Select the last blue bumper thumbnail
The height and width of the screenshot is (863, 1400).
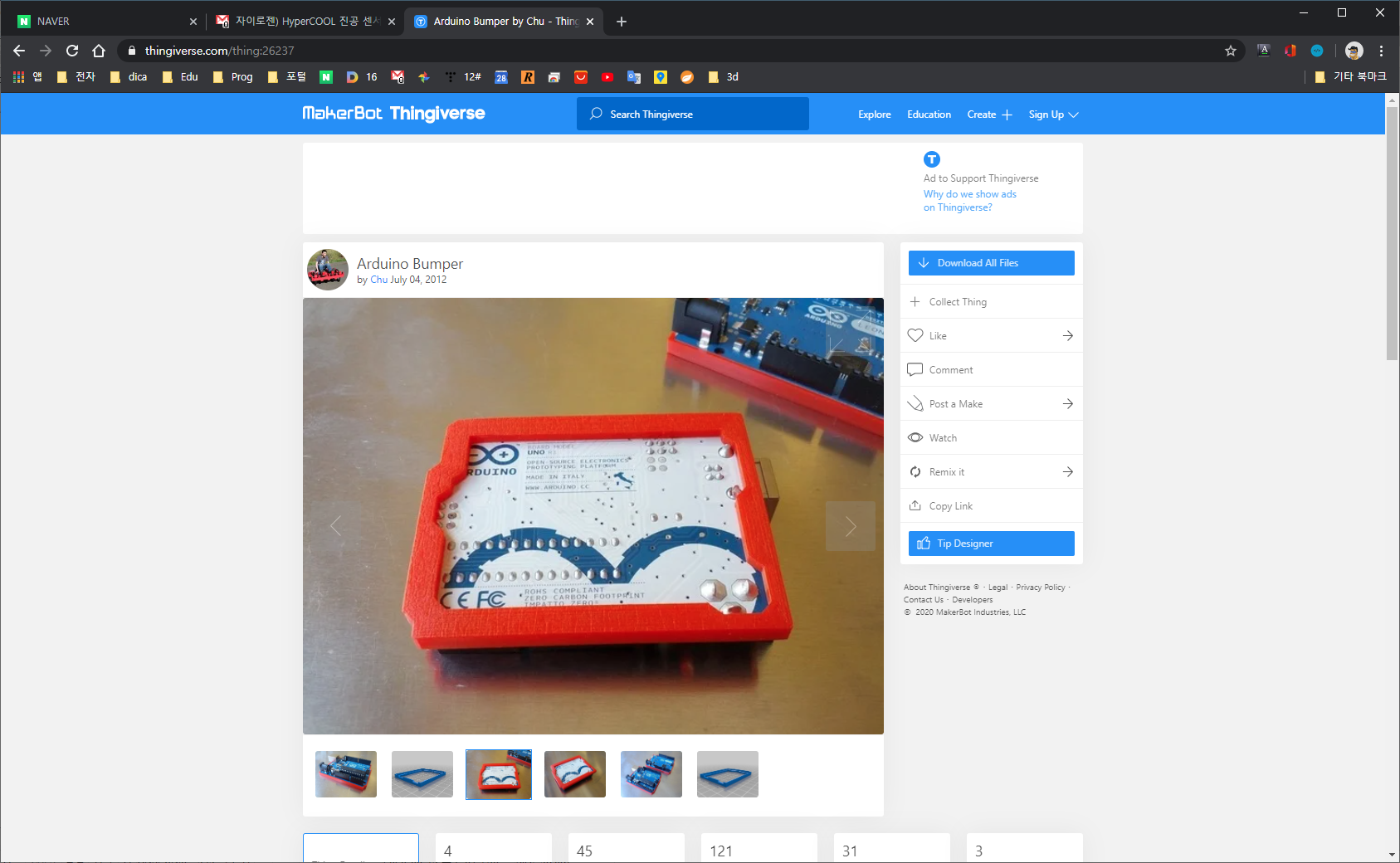click(x=728, y=774)
